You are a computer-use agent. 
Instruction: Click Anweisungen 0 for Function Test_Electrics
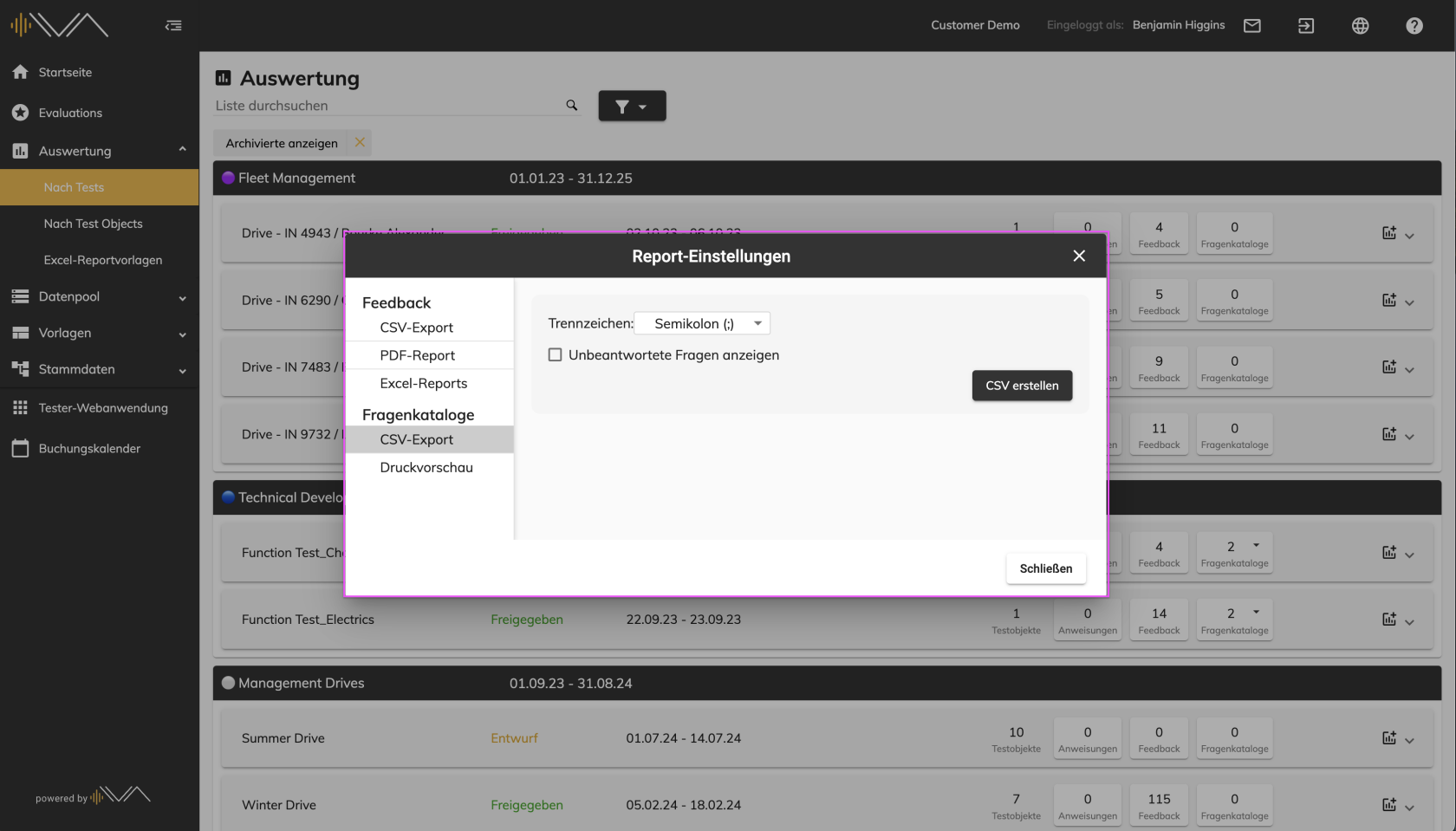[x=1088, y=620]
